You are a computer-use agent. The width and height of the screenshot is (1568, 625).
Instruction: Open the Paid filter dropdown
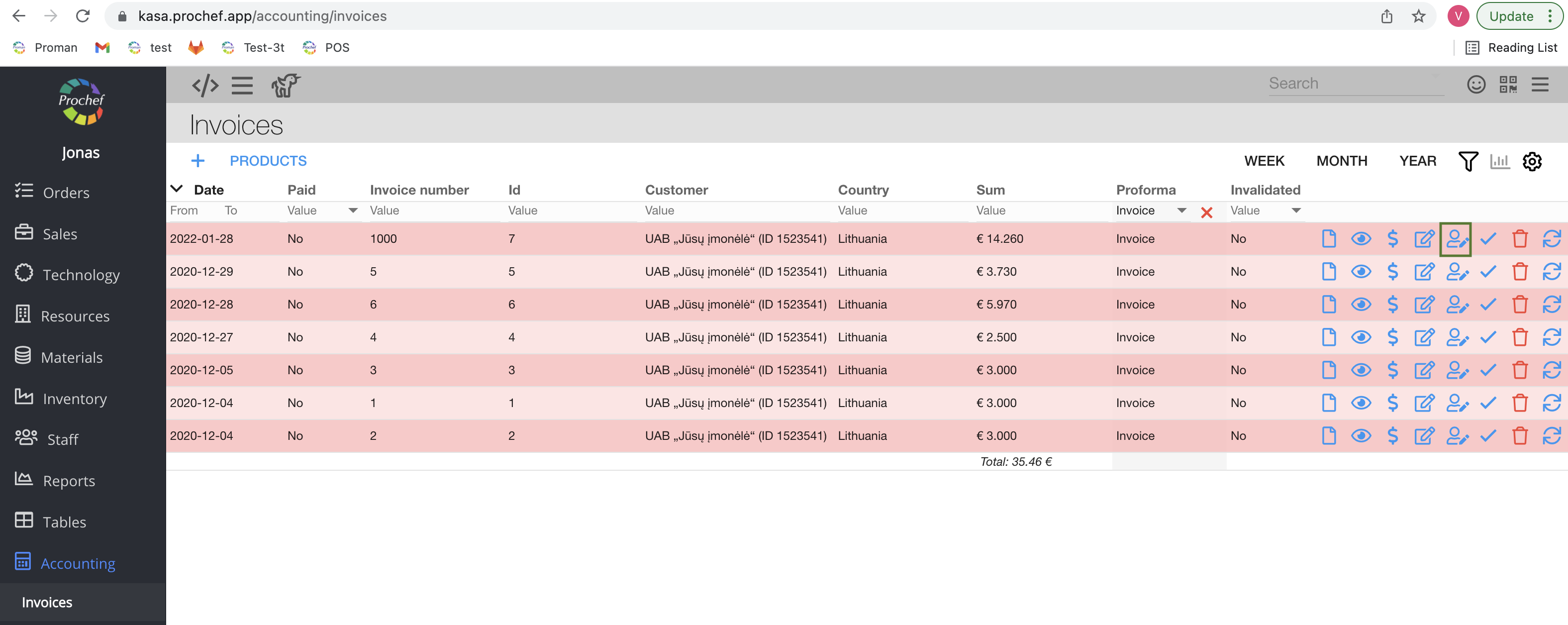pos(352,211)
